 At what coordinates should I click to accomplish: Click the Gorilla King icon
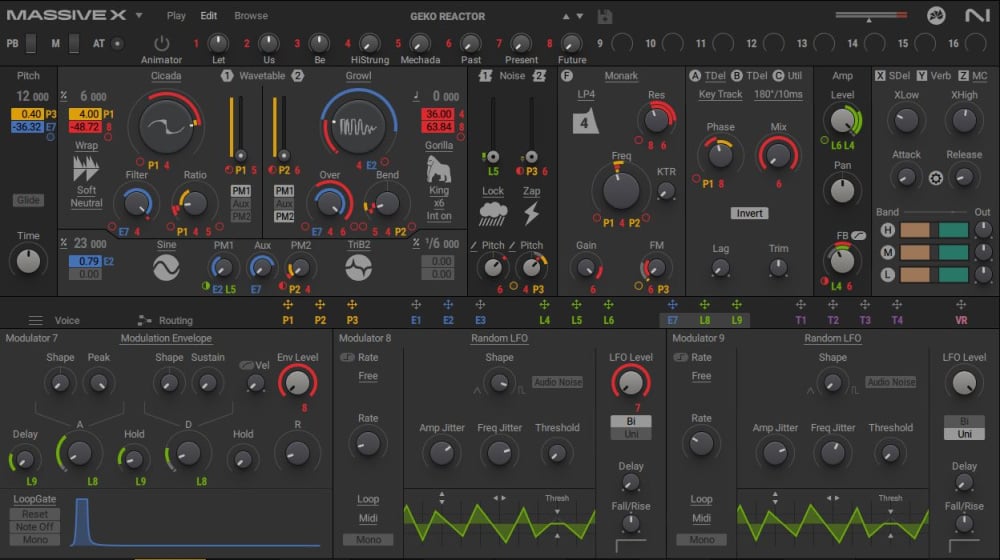coord(438,170)
